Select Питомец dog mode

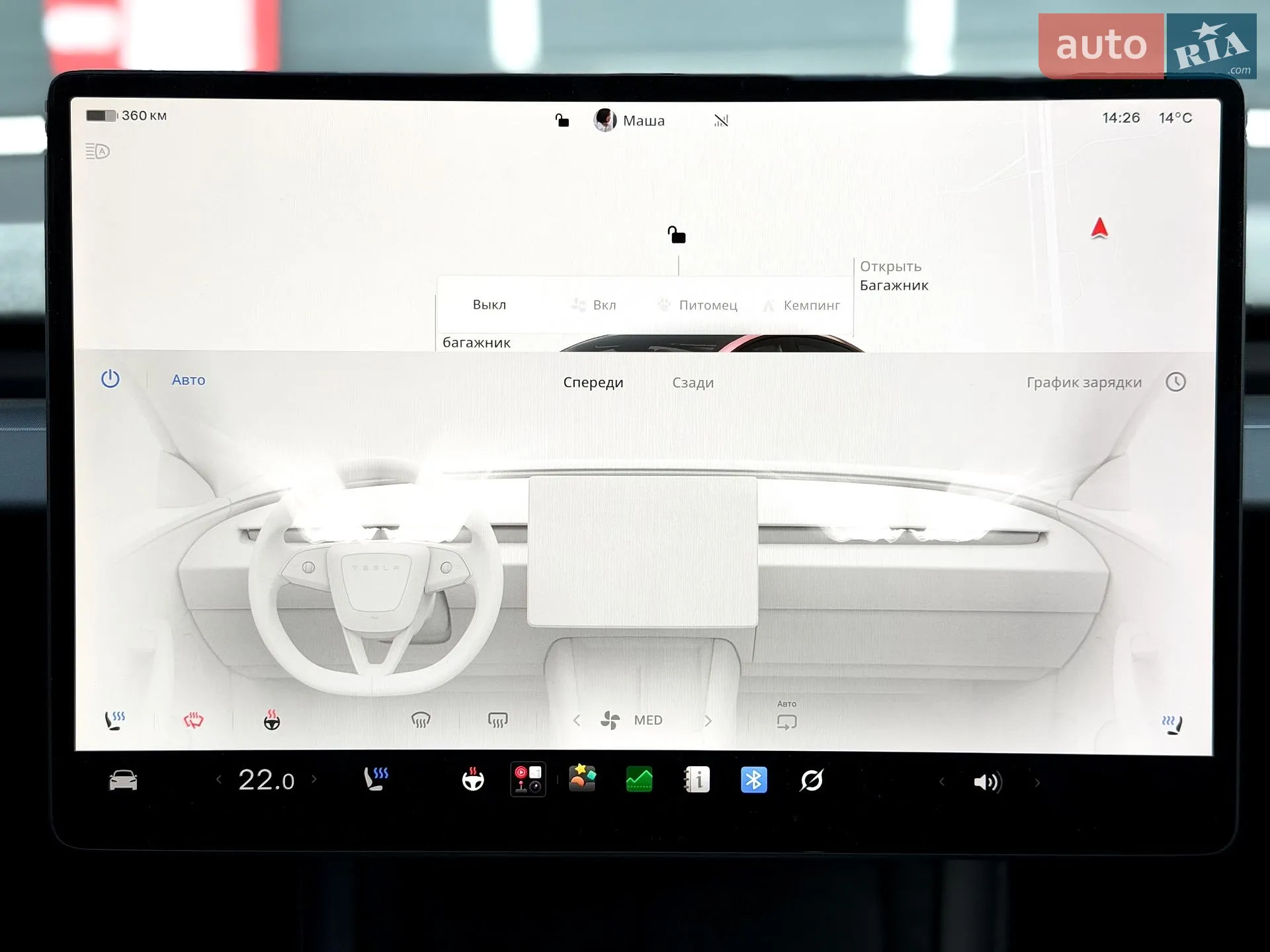coord(698,305)
